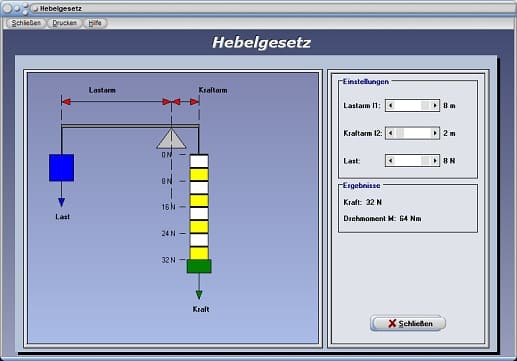Image resolution: width=517 pixels, height=361 pixels.
Task: Increase Kraftarm l2 with right arrow
Action: 434,133
